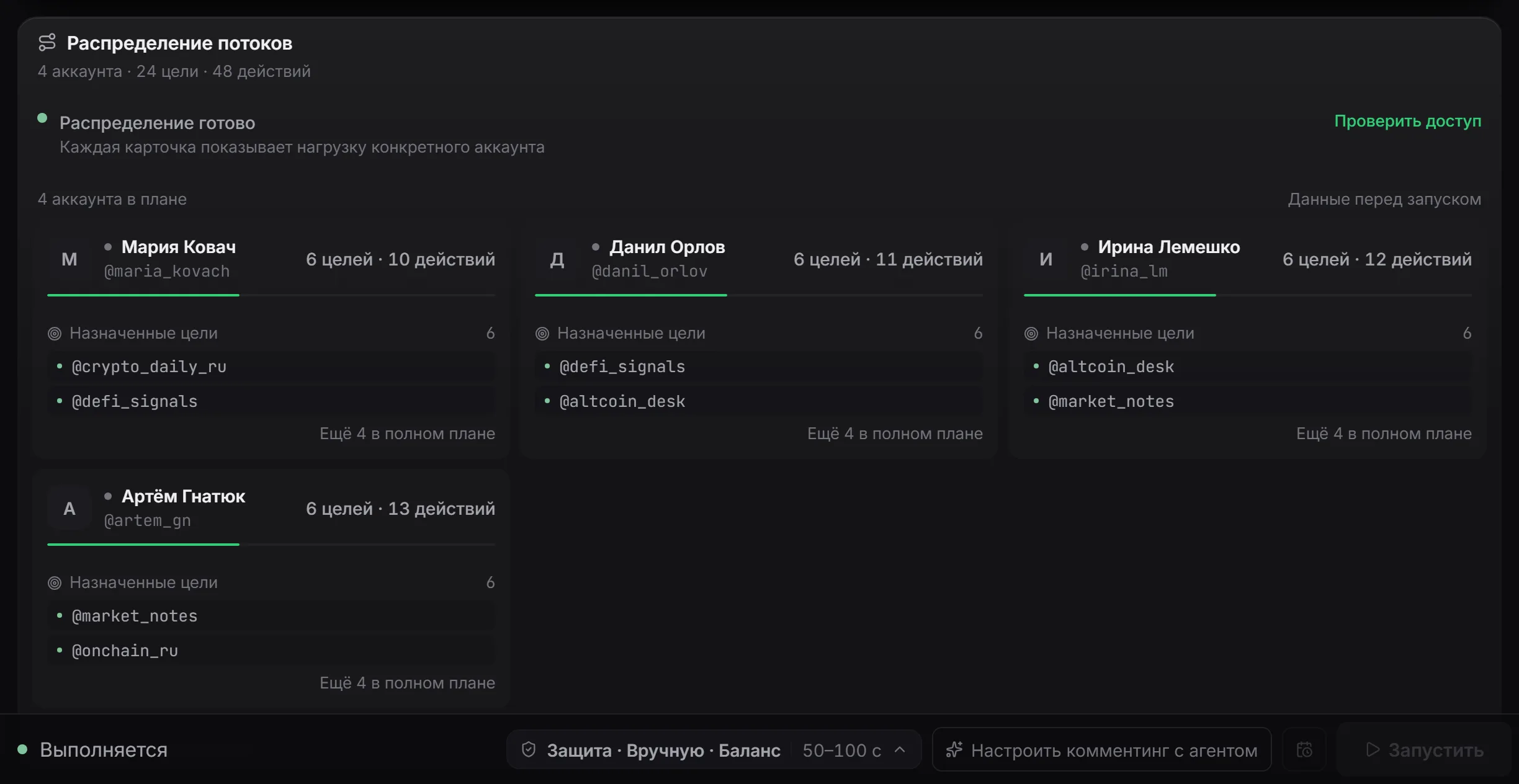Select @market_notes under Артём Гнатюк
The width and height of the screenshot is (1519, 784).
(x=271, y=616)
